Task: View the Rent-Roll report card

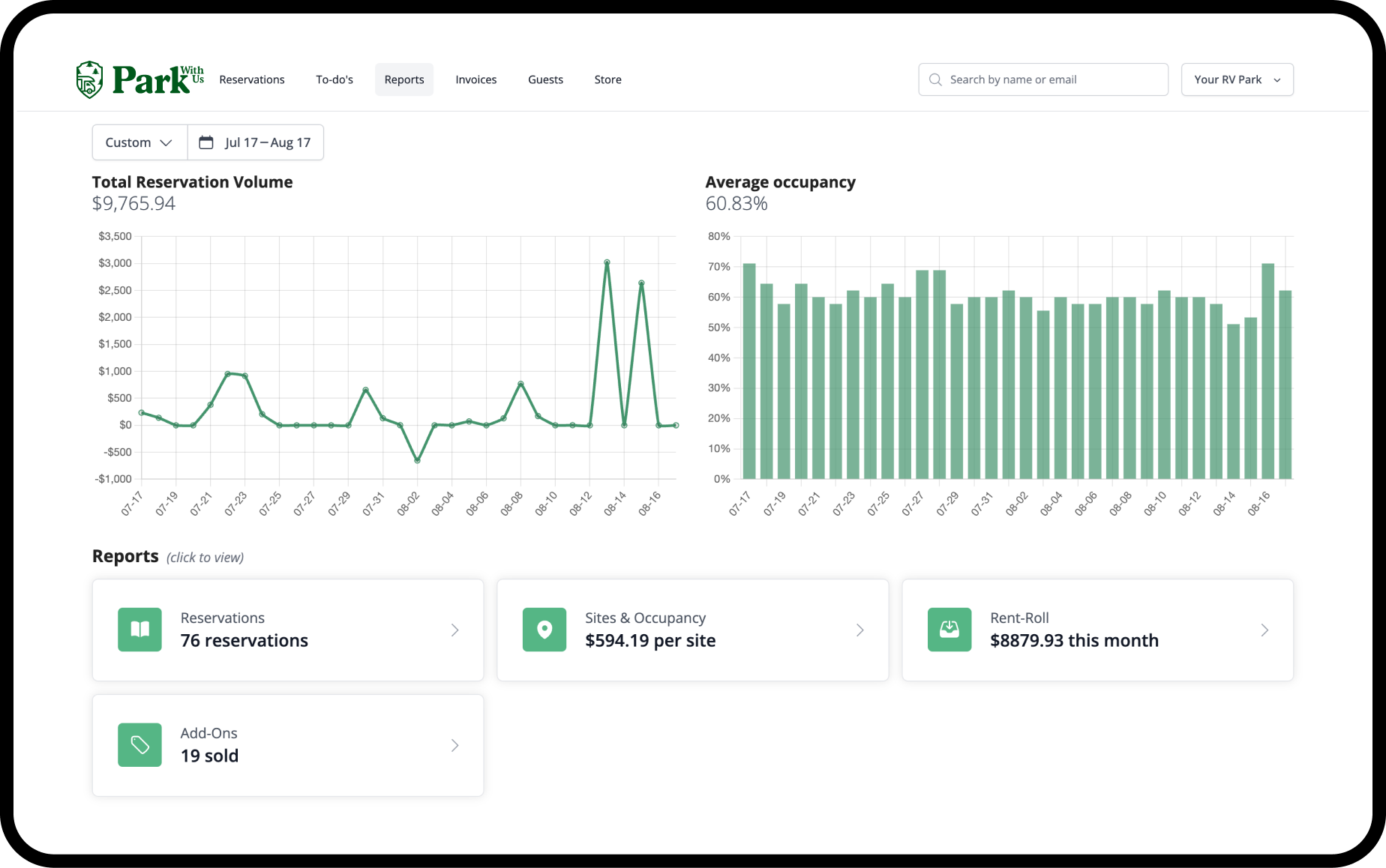Action: 1097,630
